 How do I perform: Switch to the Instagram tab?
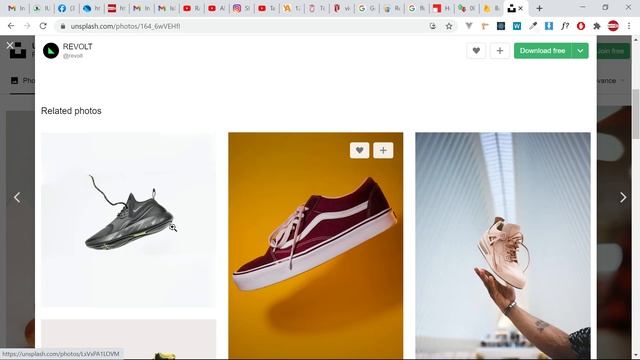pos(241,8)
